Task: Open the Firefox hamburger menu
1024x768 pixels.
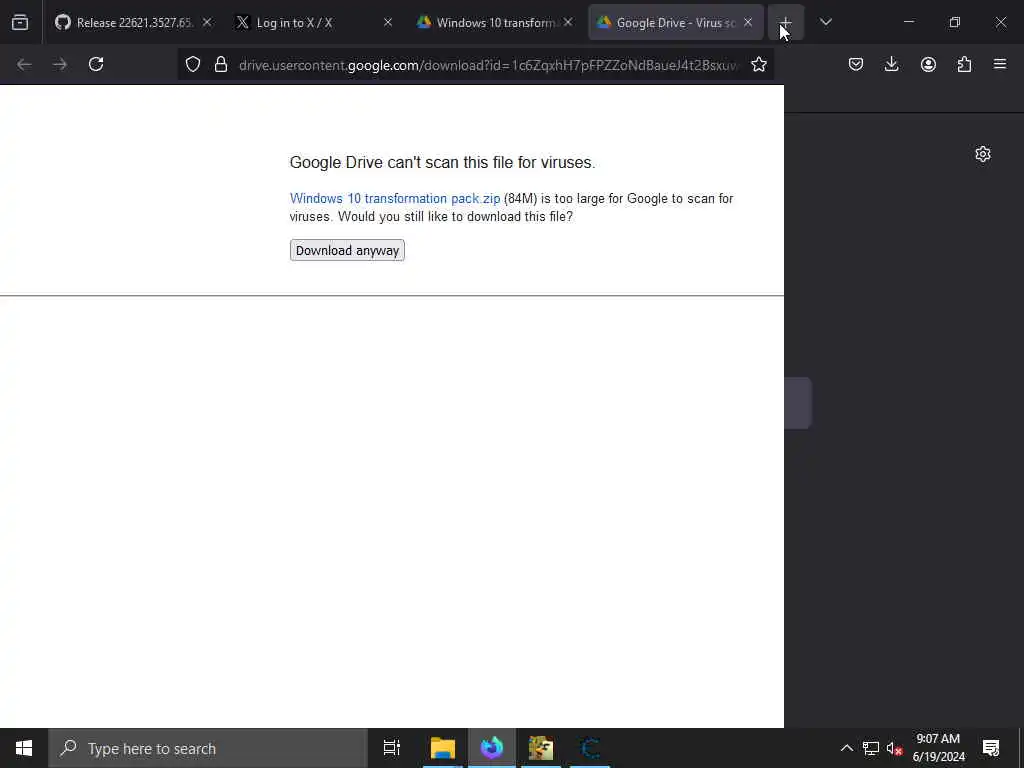Action: [x=1000, y=64]
